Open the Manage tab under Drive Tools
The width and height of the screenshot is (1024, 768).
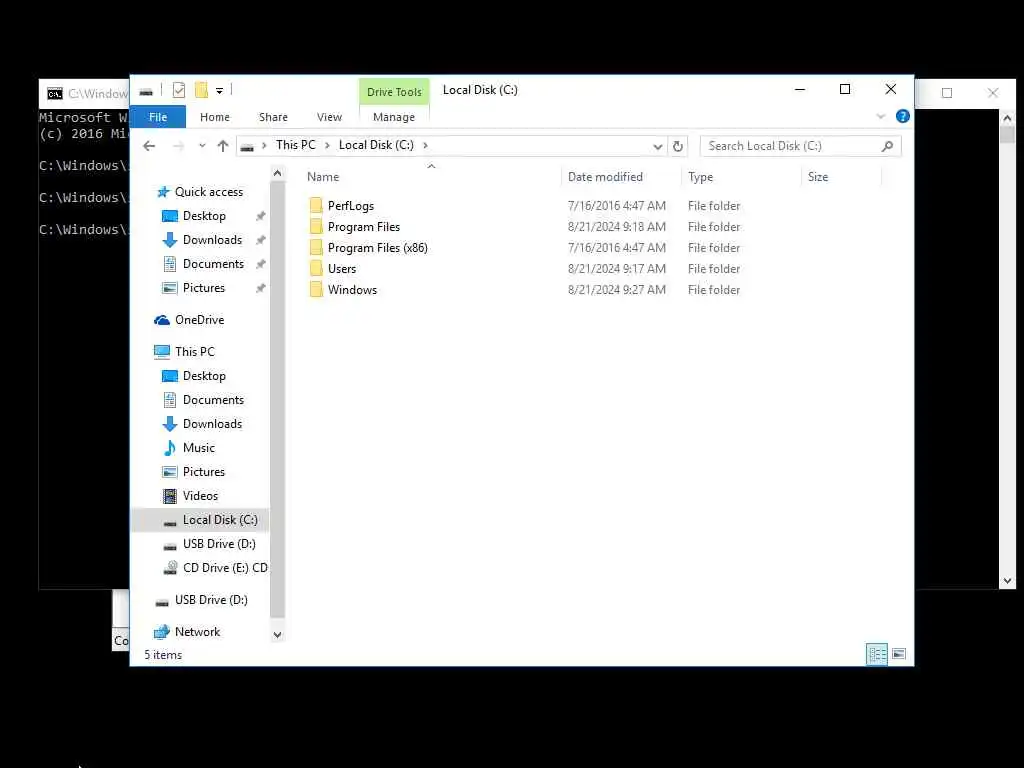coord(394,117)
